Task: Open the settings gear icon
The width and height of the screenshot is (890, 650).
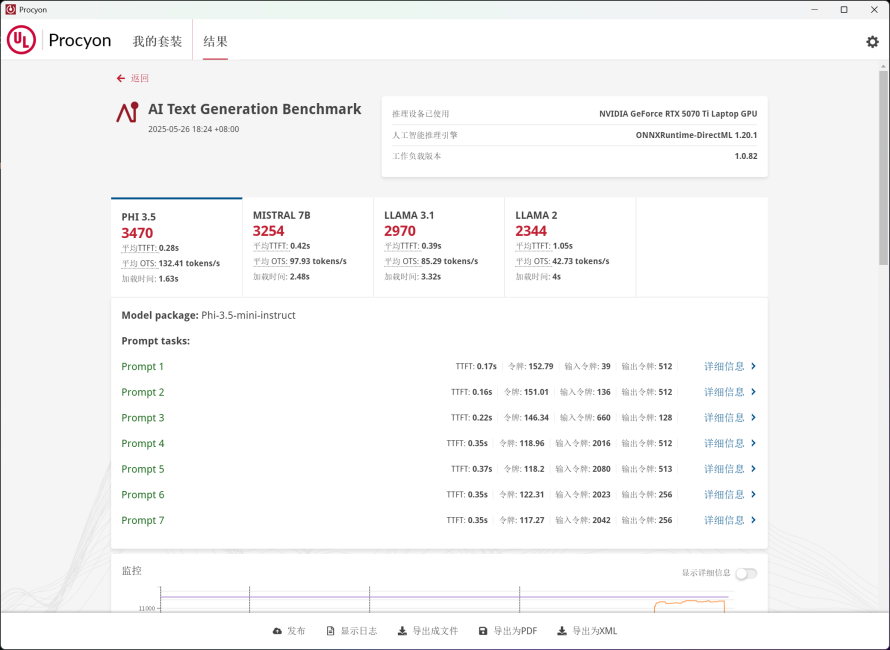Action: (872, 41)
